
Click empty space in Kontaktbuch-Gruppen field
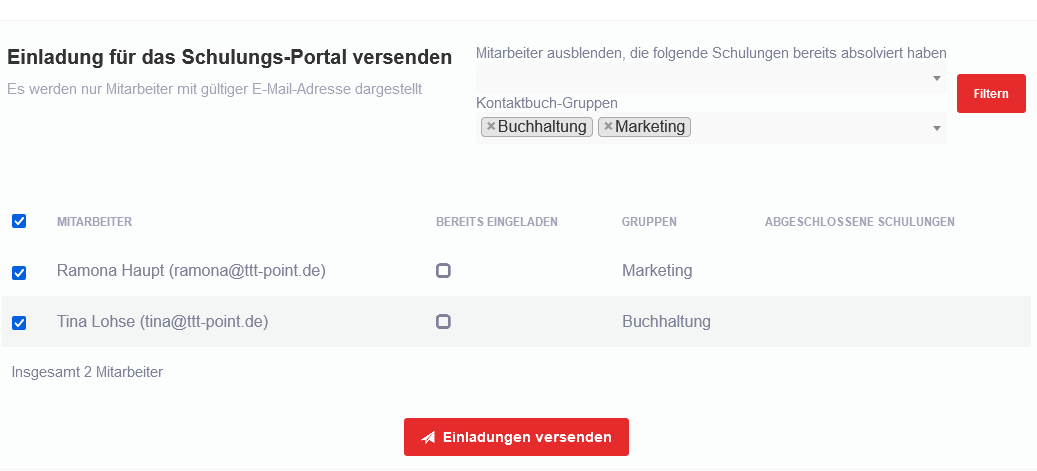(810, 128)
